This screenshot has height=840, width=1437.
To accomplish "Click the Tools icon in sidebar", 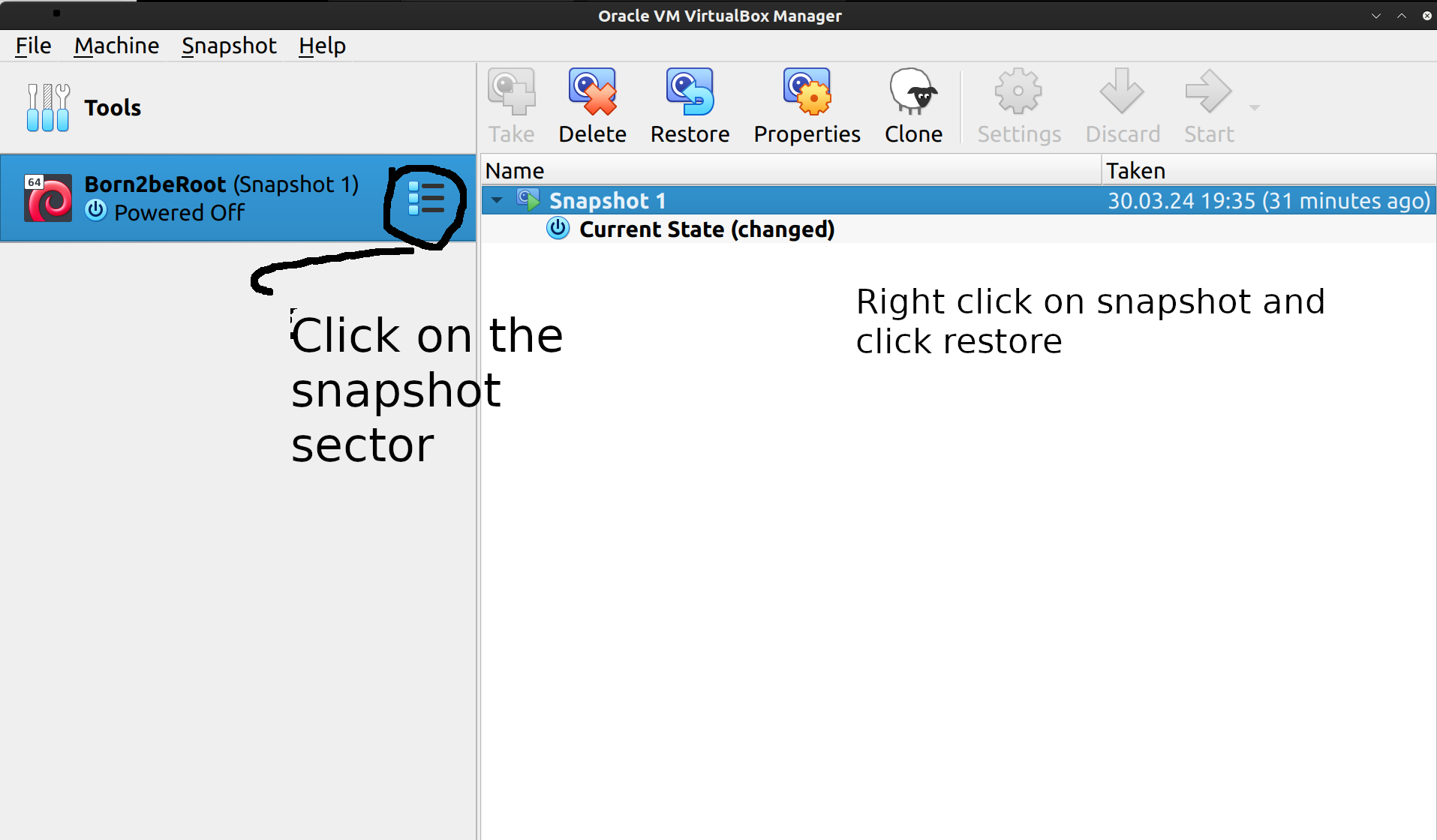I will (48, 107).
